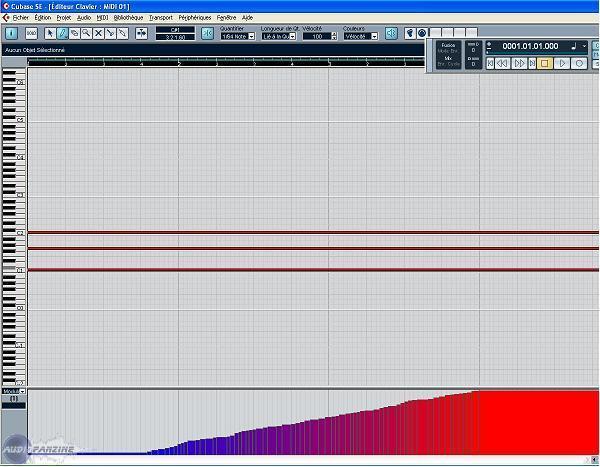
Task: Open the Quantifier 1/64 Note dropdown
Action: click(238, 36)
